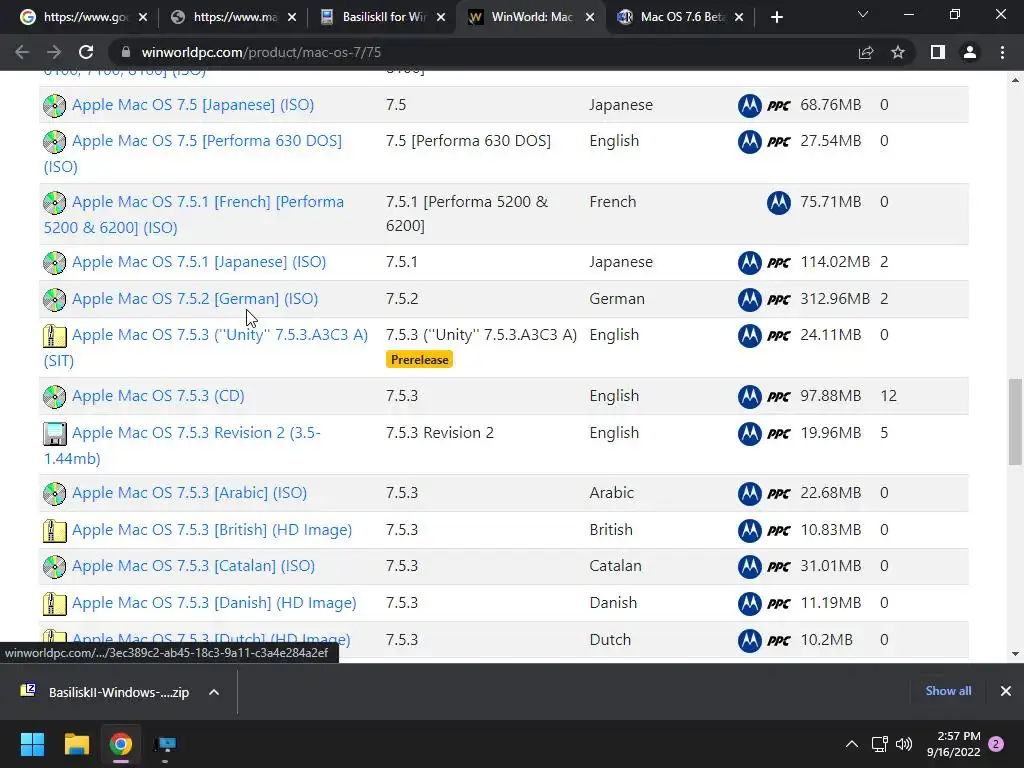Open Mac OS 7.5.3 [Arabic] (ISO) link
The height and width of the screenshot is (768, 1024).
point(189,492)
